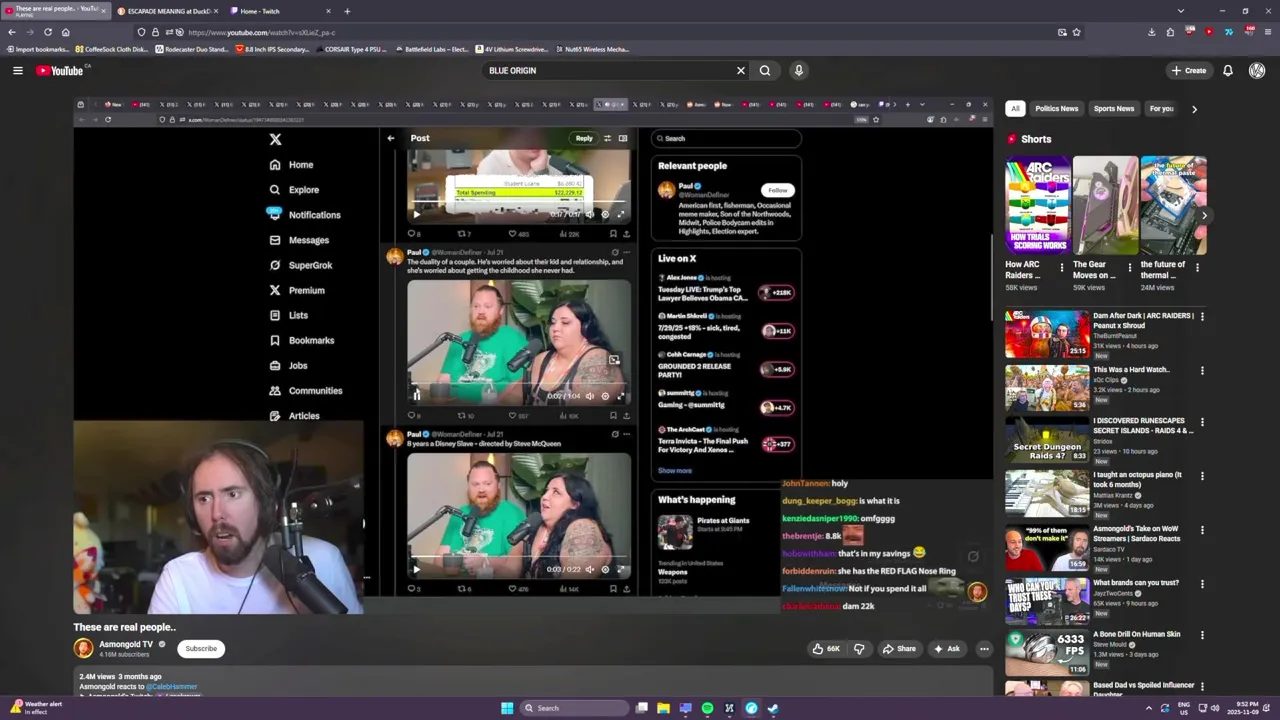Open a new browser tab with plus
This screenshot has width=1280, height=720.
(x=347, y=11)
